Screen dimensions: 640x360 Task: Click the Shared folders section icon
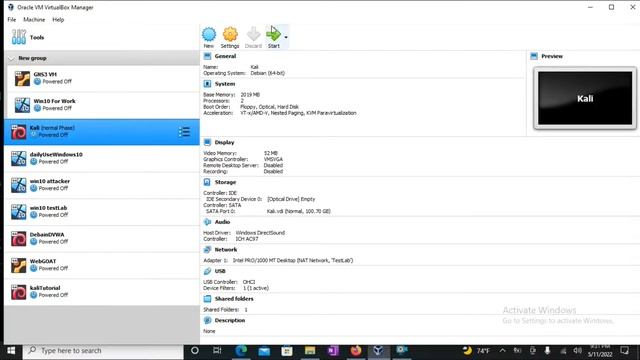point(207,299)
